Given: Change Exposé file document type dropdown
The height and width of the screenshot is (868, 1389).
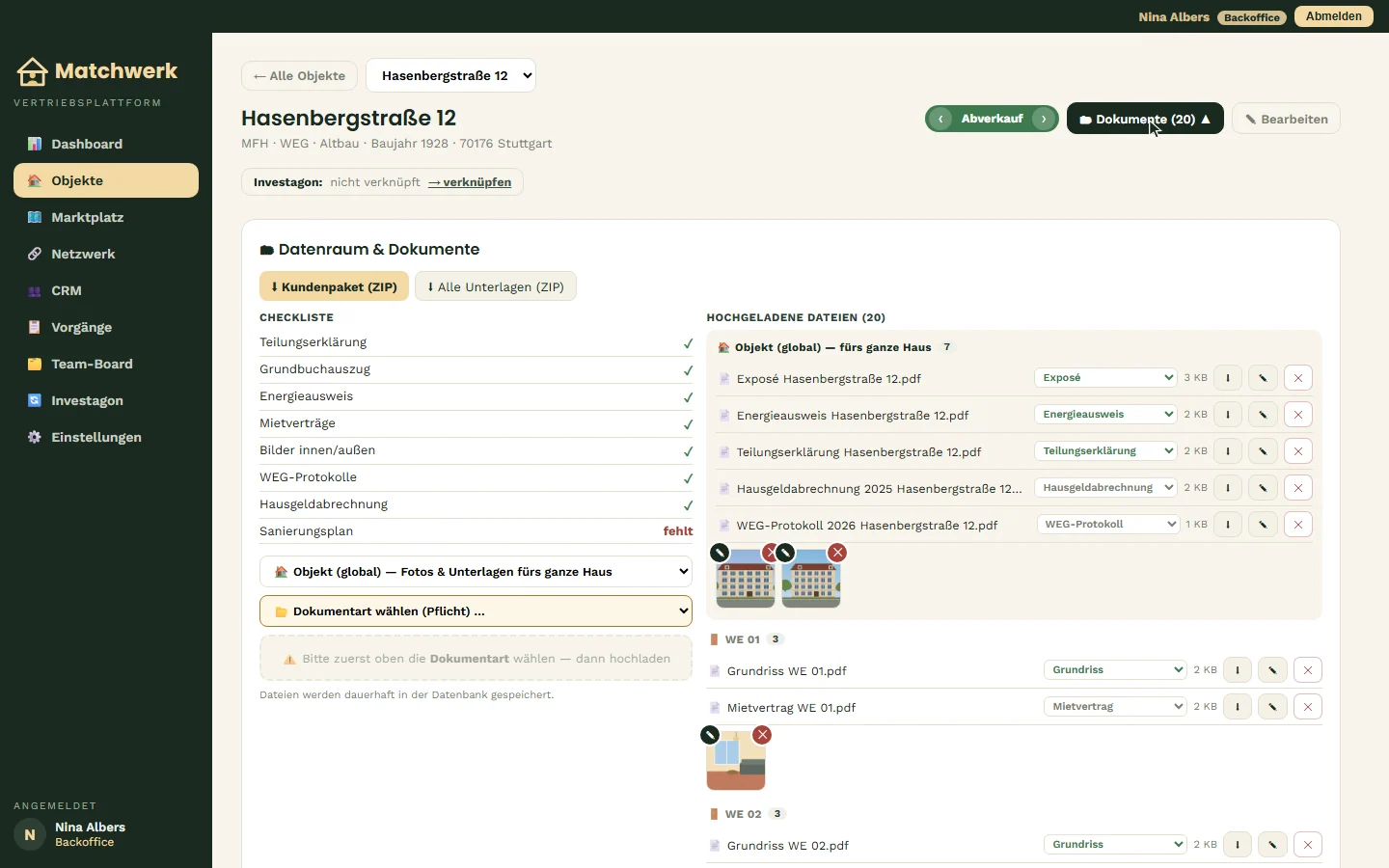Looking at the screenshot, I should (1105, 378).
